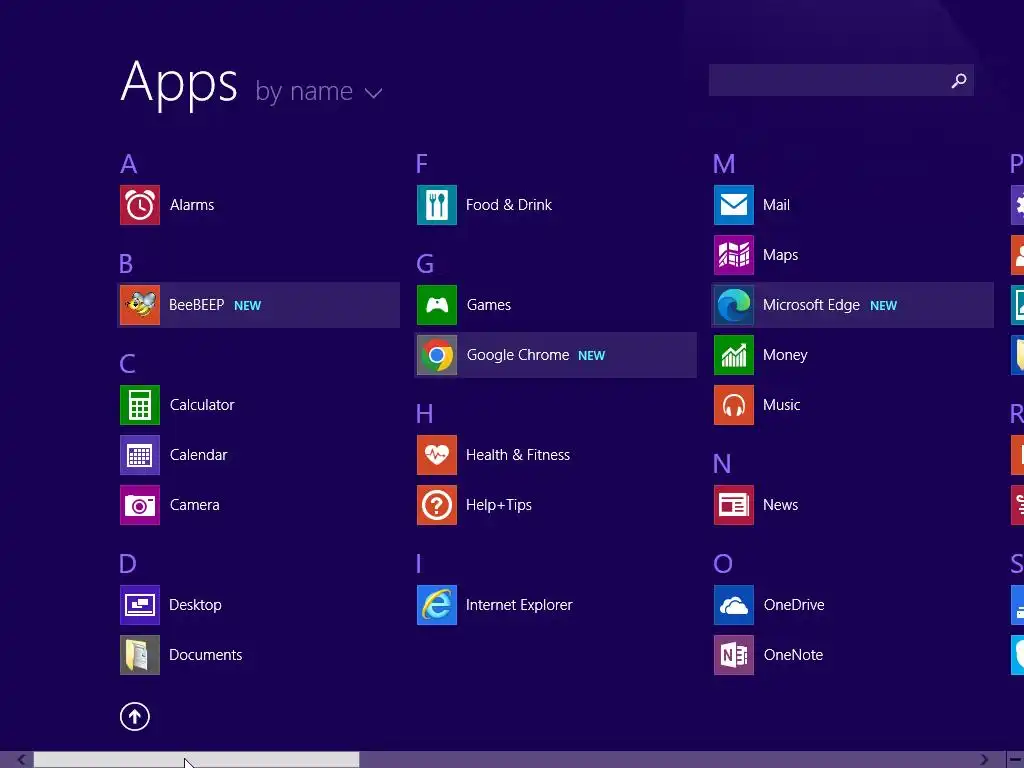The height and width of the screenshot is (768, 1024).
Task: Click the 'Microsoft Edge' text label
Action: (x=811, y=305)
